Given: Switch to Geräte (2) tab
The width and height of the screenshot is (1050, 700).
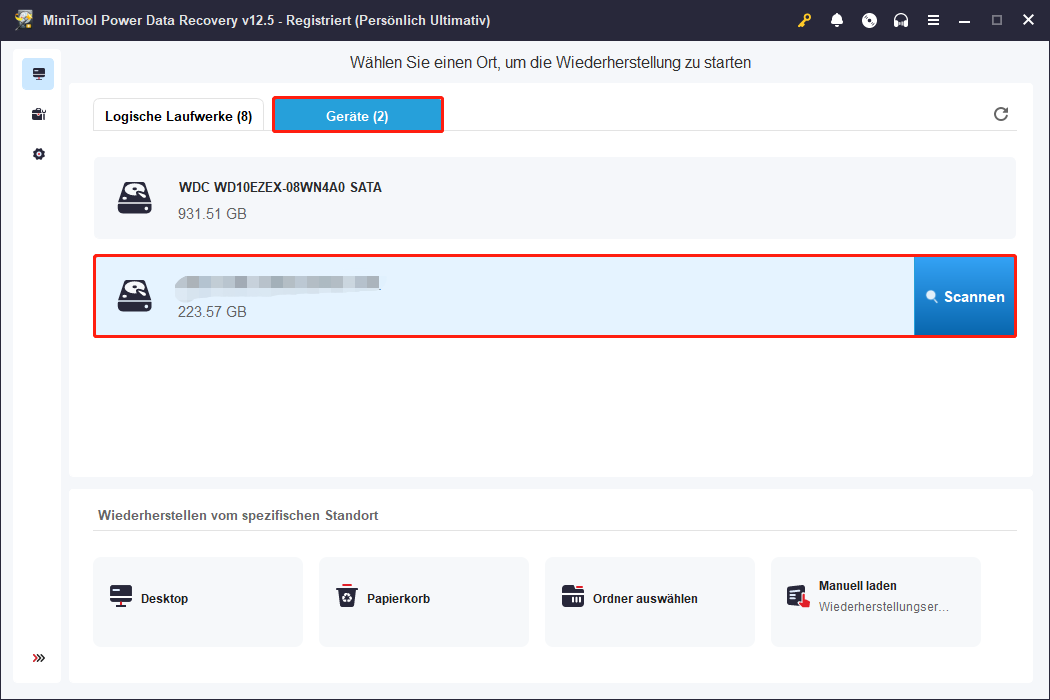Looking at the screenshot, I should pyautogui.click(x=358, y=115).
